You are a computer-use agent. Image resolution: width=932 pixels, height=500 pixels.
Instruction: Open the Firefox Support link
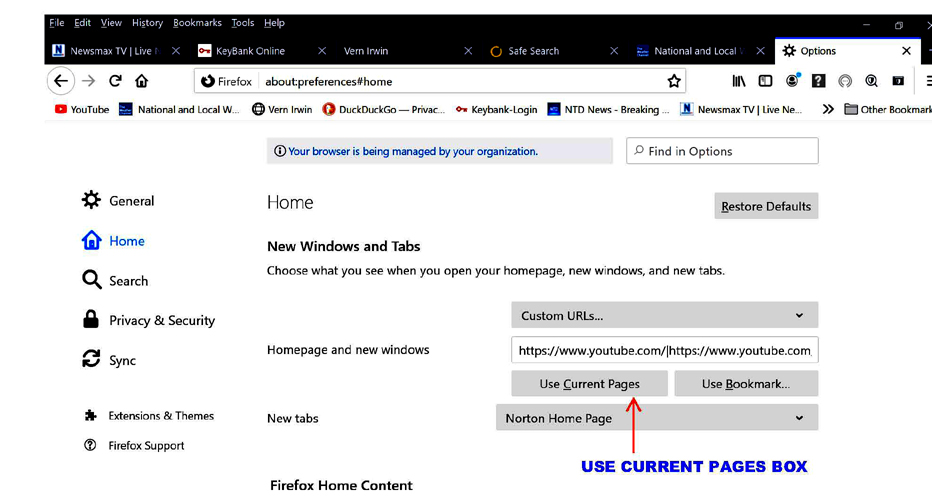coord(146,446)
